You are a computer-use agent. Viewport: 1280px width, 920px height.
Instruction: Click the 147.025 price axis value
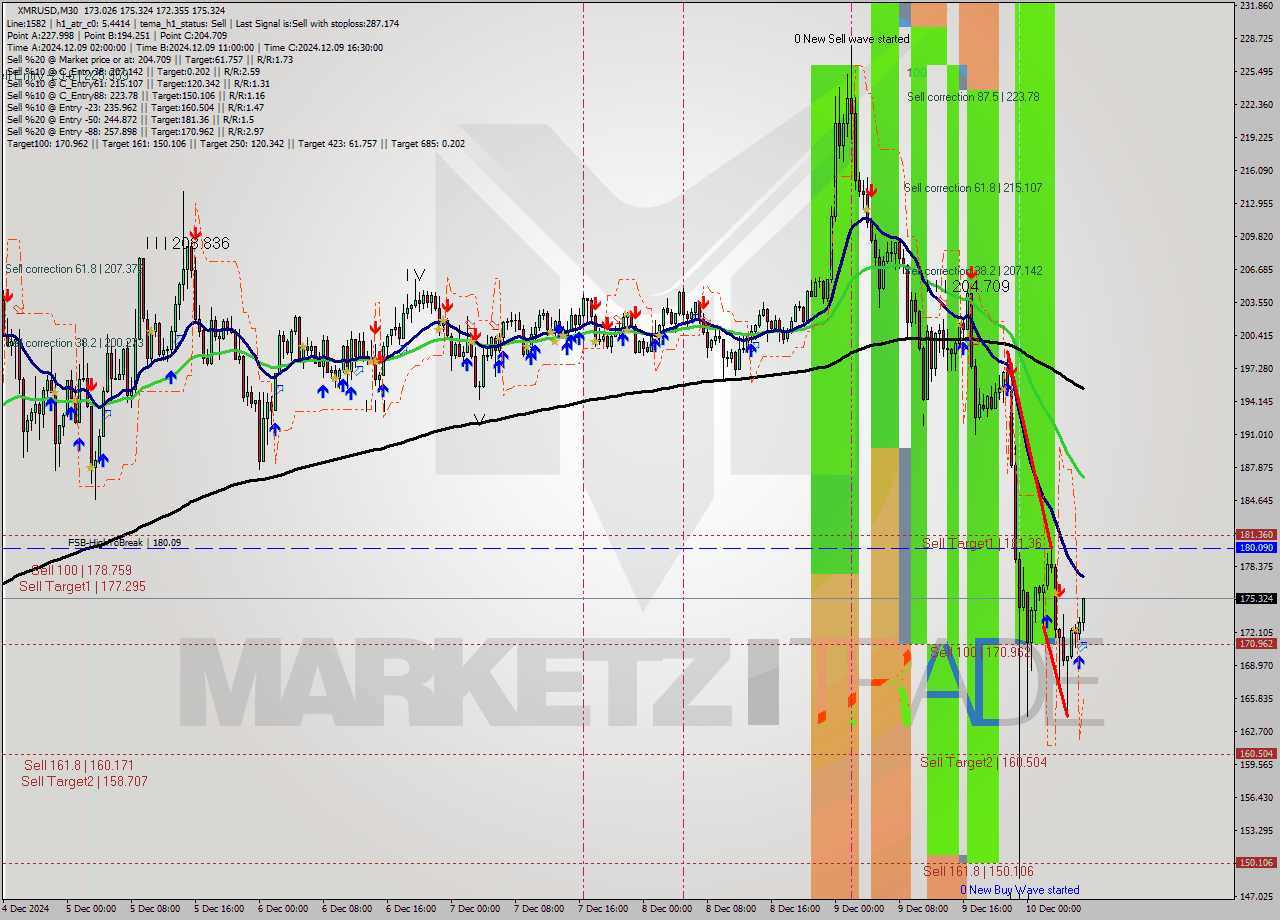click(1256, 897)
